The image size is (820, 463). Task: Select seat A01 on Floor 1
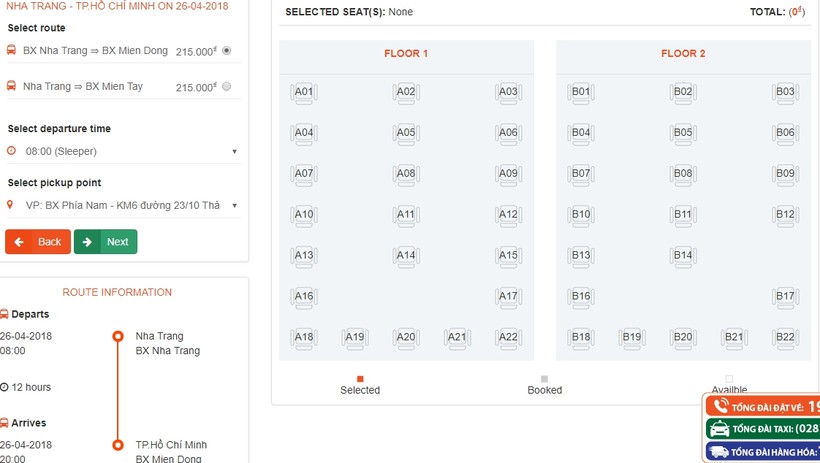(x=304, y=93)
